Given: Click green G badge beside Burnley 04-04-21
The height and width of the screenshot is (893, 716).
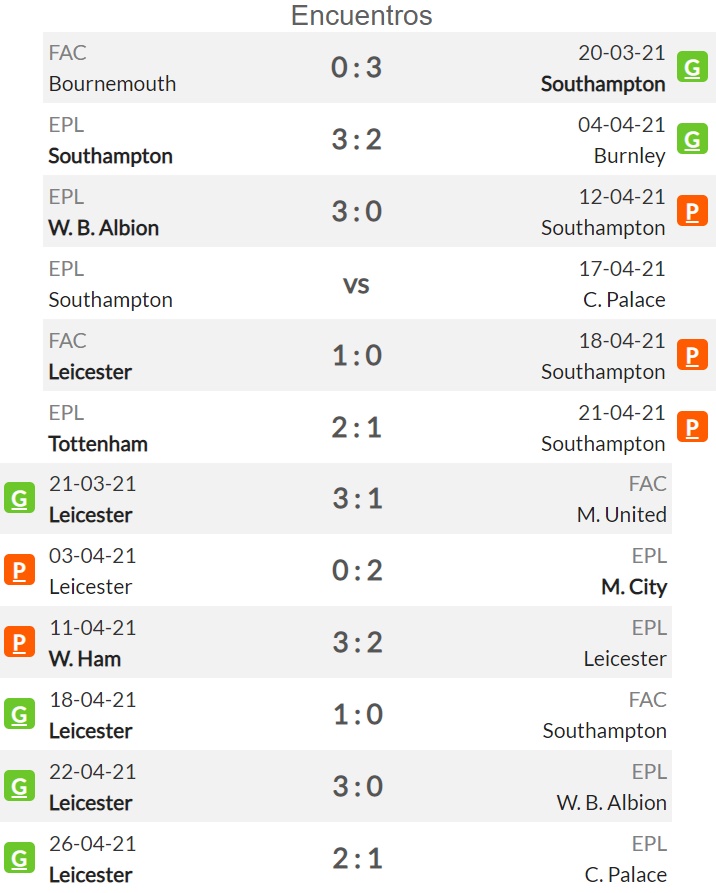Looking at the screenshot, I should 692,139.
